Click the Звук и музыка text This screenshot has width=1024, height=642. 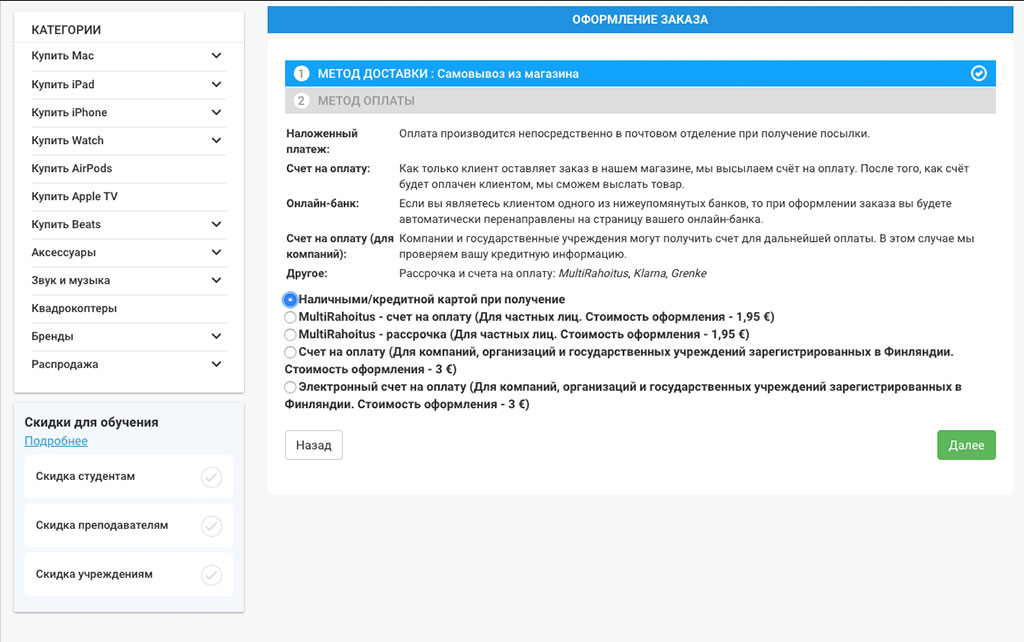pyautogui.click(x=71, y=280)
